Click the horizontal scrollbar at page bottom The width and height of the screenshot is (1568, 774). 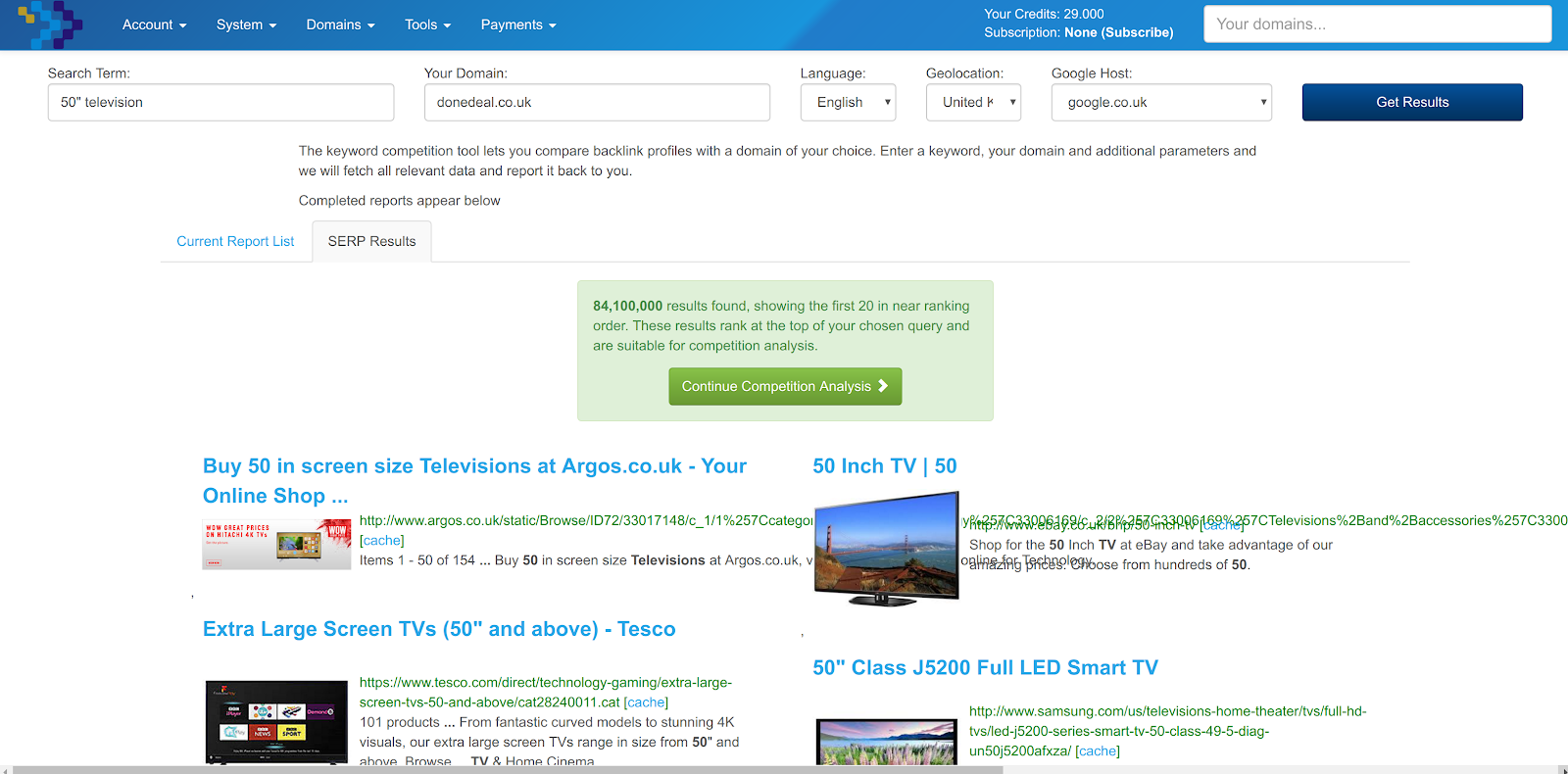click(x=508, y=769)
